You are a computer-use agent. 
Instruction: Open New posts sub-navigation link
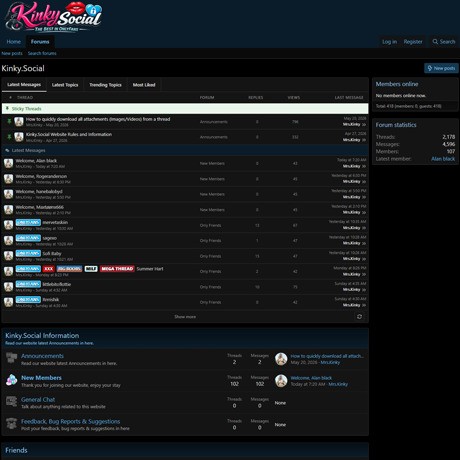point(12,53)
